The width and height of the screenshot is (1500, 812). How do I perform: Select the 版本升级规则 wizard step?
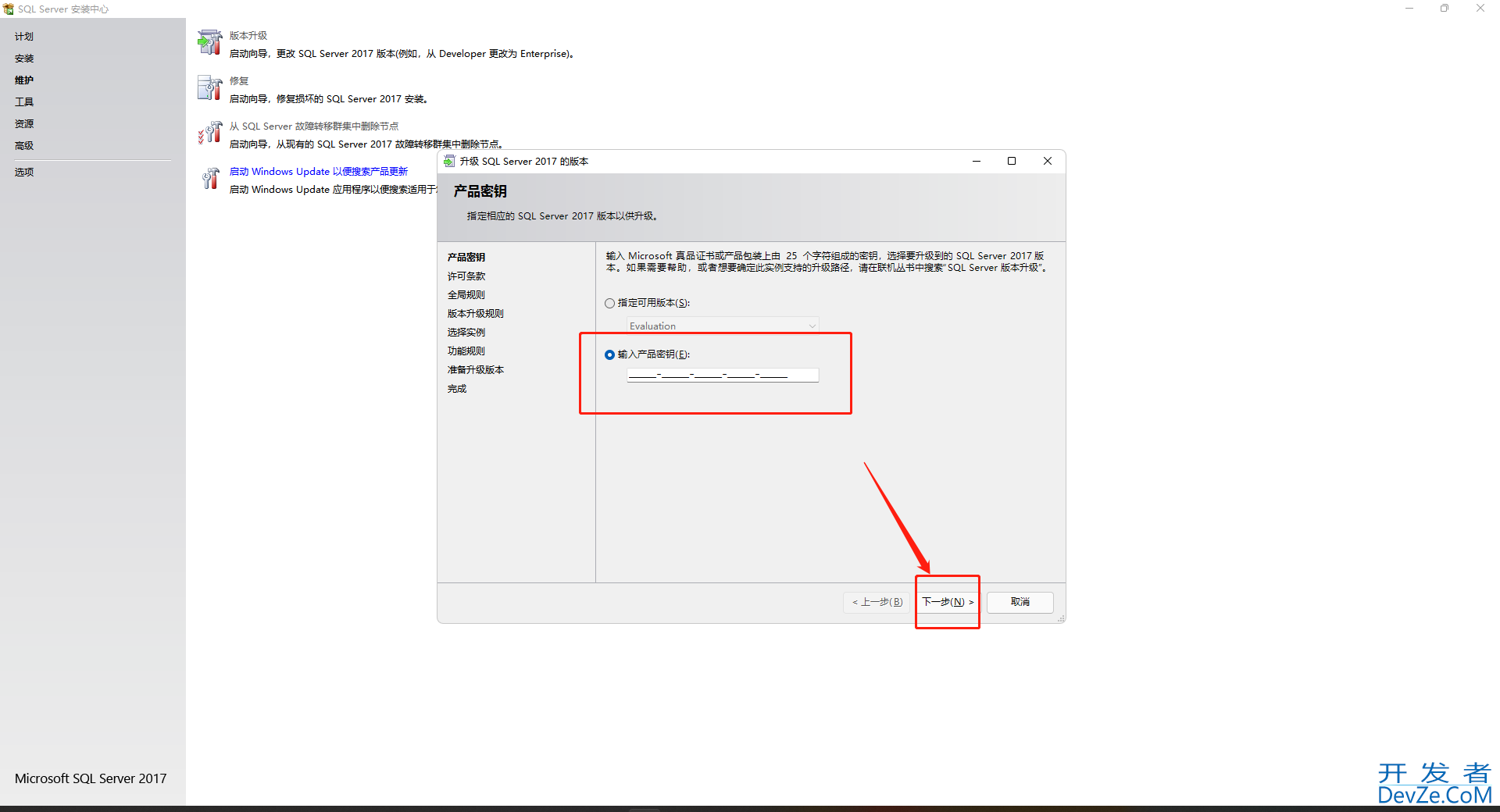point(476,314)
